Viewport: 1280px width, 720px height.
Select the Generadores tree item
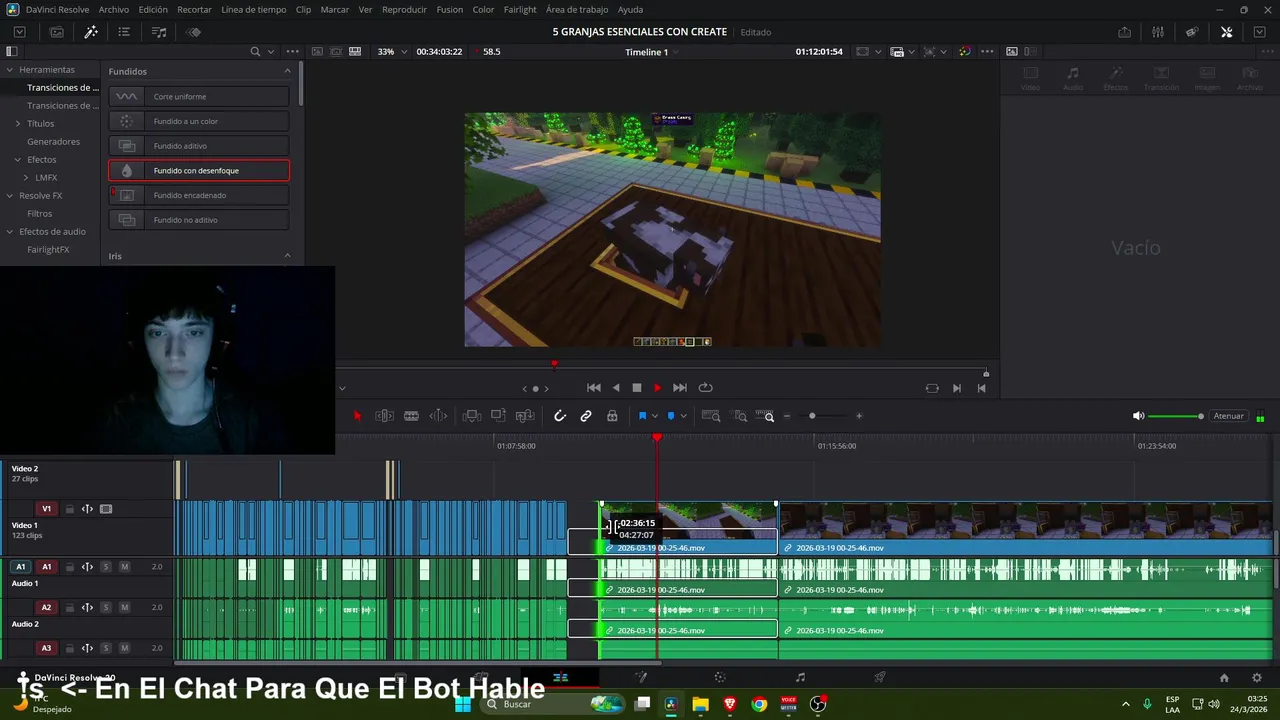point(53,142)
